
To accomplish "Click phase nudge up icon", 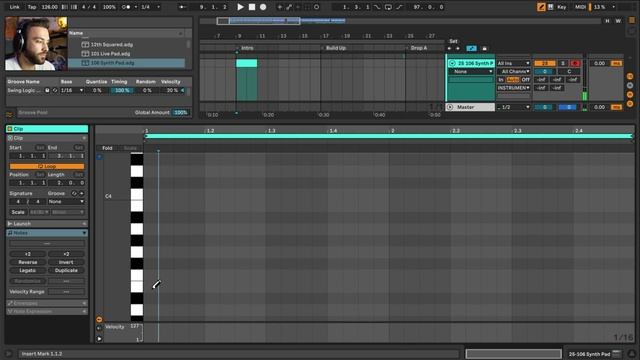I will 74,7.
